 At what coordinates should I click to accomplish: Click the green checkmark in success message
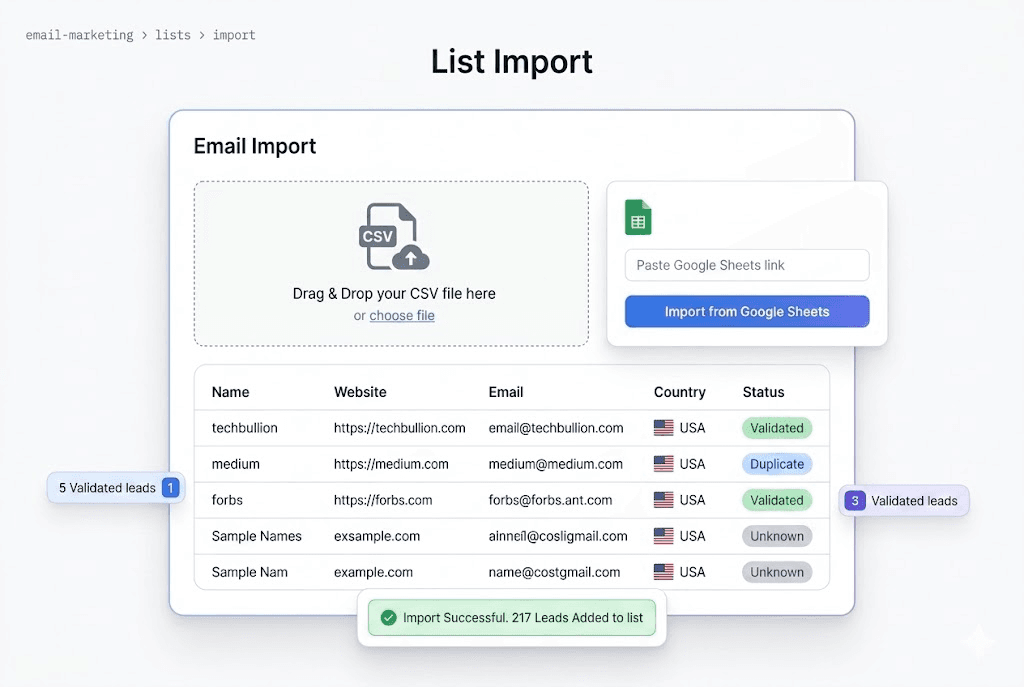pos(389,618)
